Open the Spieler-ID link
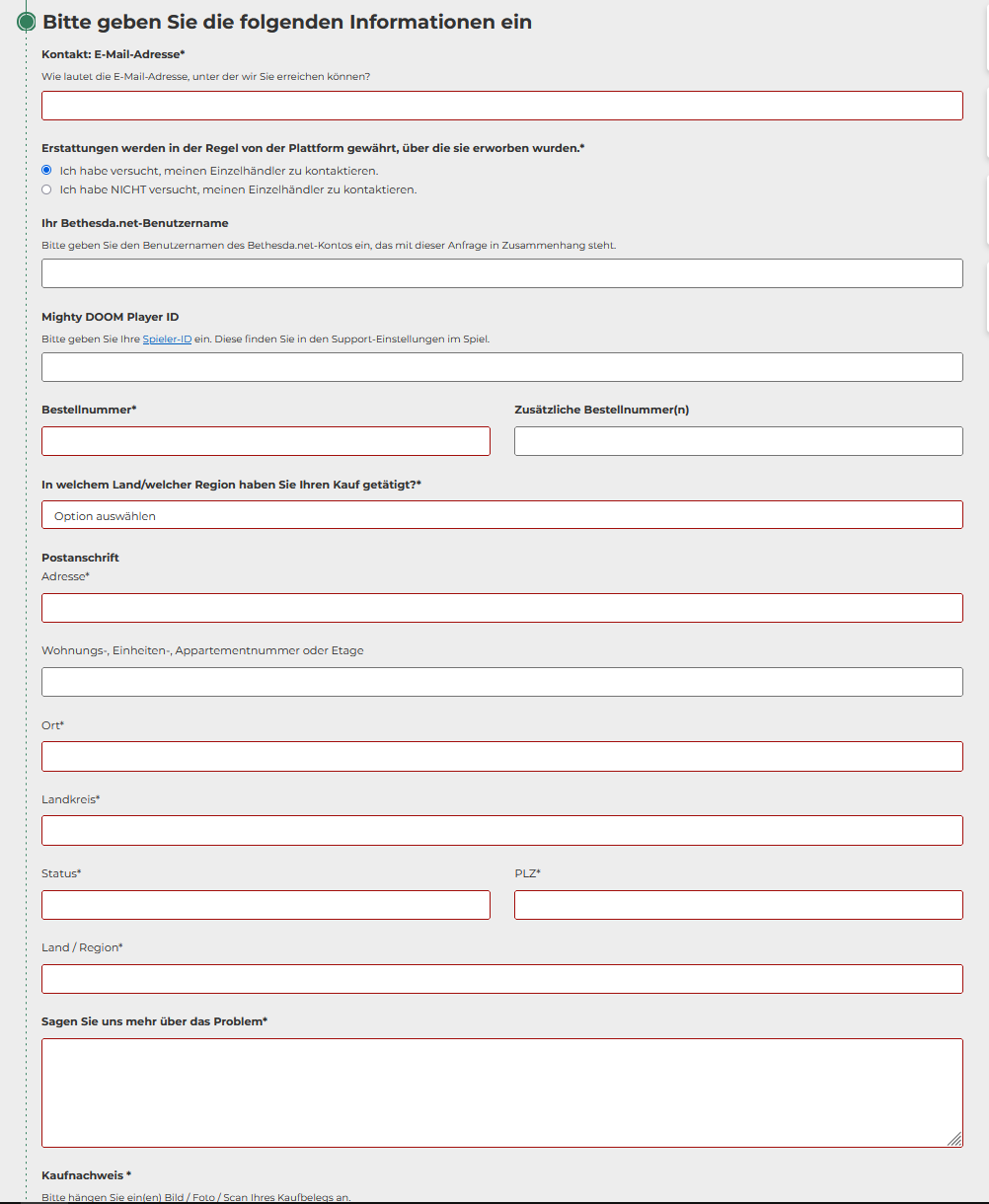This screenshot has height=1204, width=989. tap(167, 339)
